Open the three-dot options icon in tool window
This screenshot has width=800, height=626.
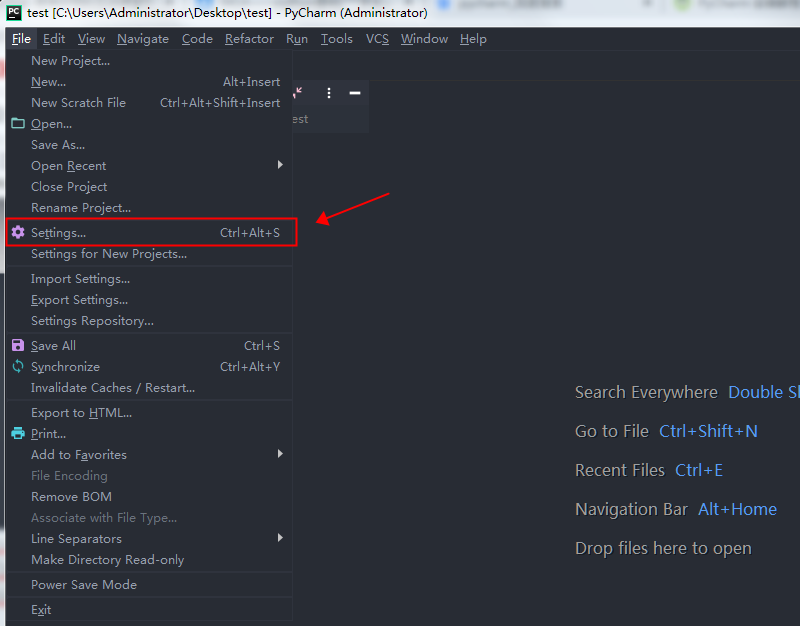pyautogui.click(x=329, y=93)
